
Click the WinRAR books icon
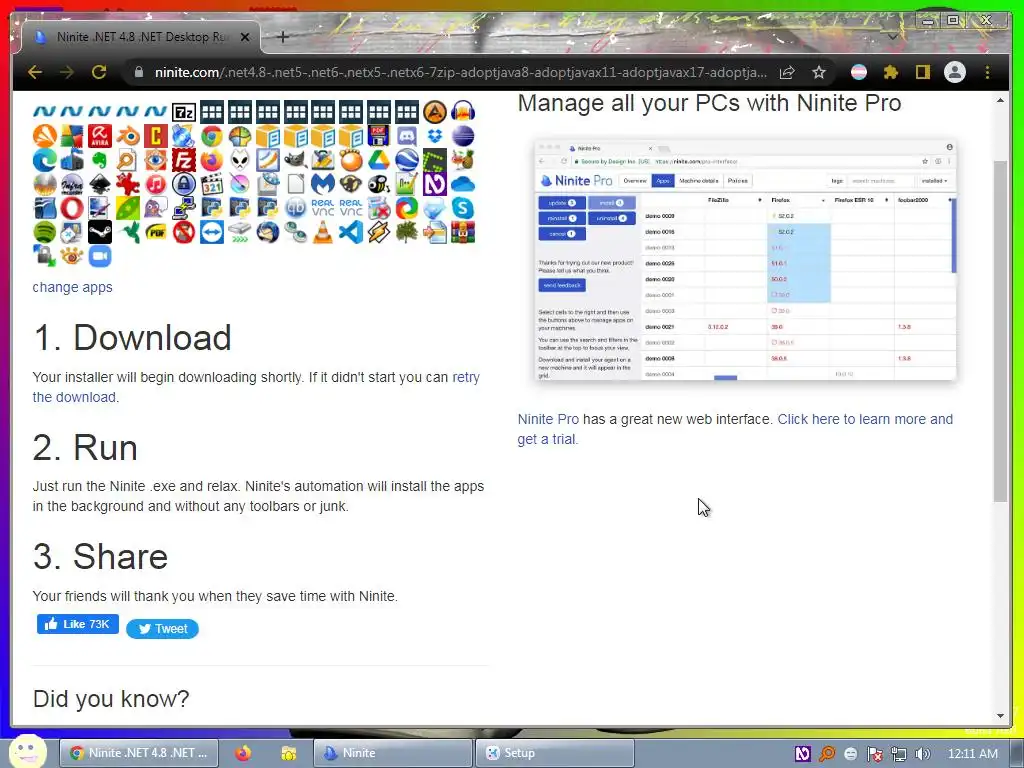tap(462, 232)
